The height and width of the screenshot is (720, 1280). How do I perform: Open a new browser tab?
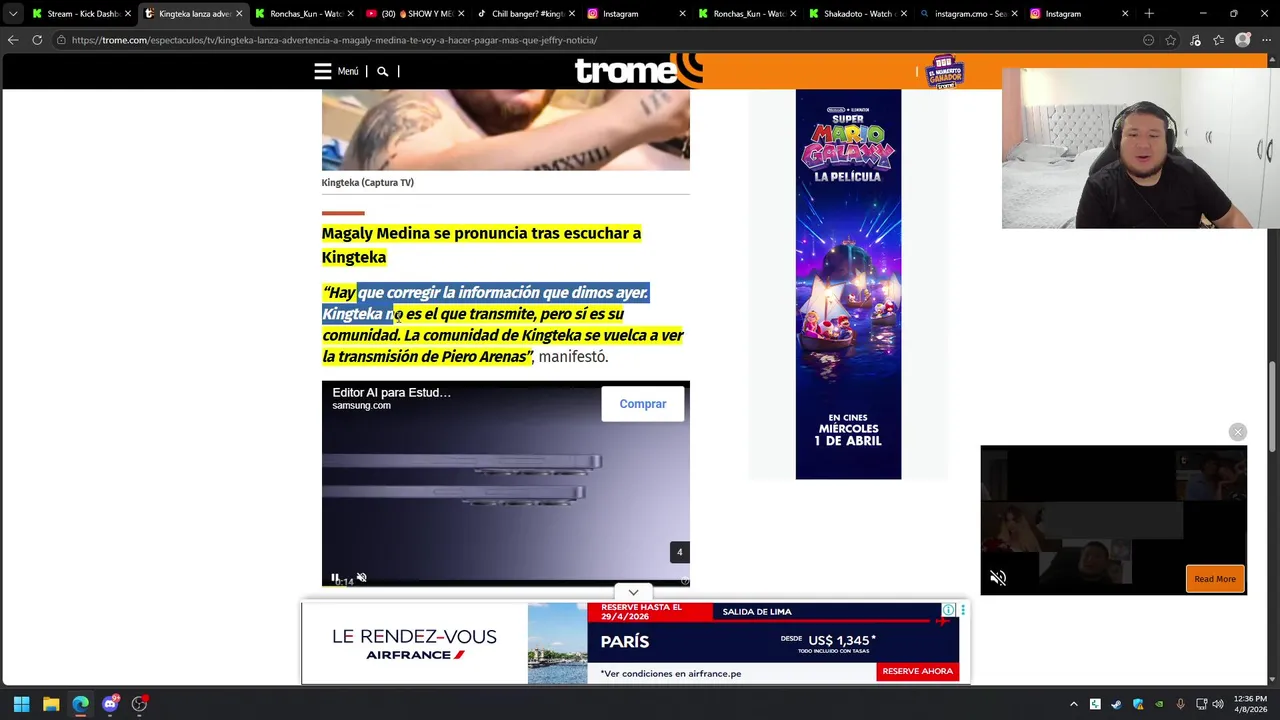point(1149,14)
